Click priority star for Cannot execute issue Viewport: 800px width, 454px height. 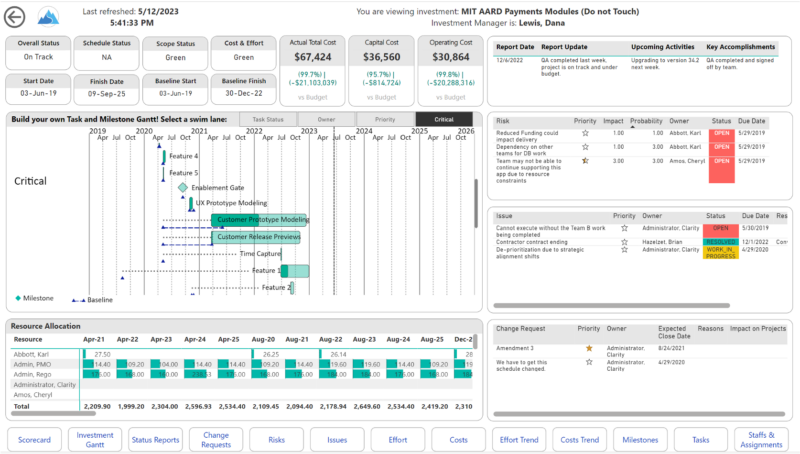(x=624, y=228)
